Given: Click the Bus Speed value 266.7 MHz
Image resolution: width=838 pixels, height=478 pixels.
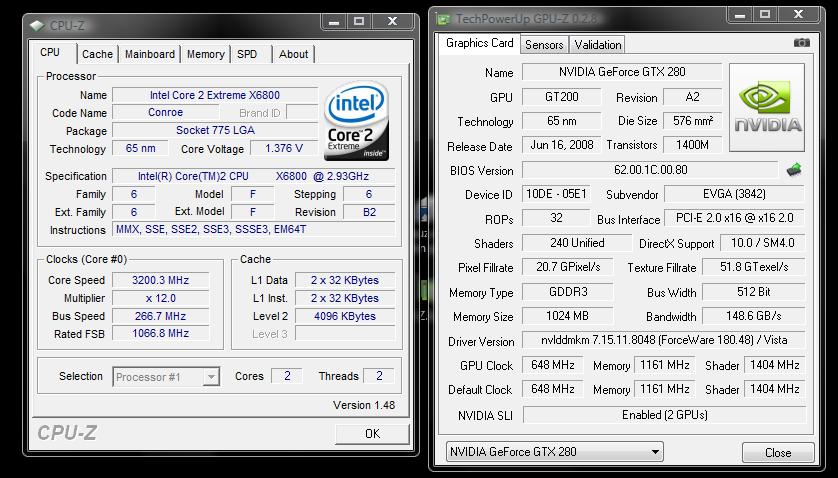Looking at the screenshot, I should click(160, 316).
